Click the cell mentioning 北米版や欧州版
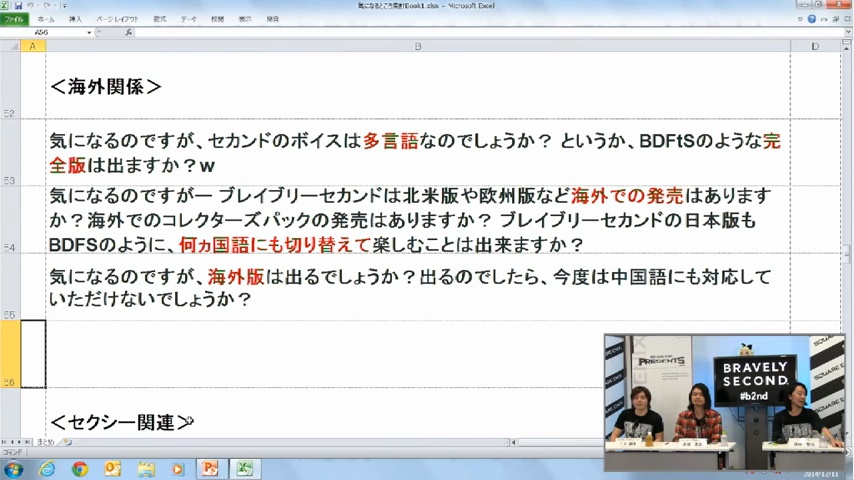Viewport: 854px width, 480px height. click(418, 220)
